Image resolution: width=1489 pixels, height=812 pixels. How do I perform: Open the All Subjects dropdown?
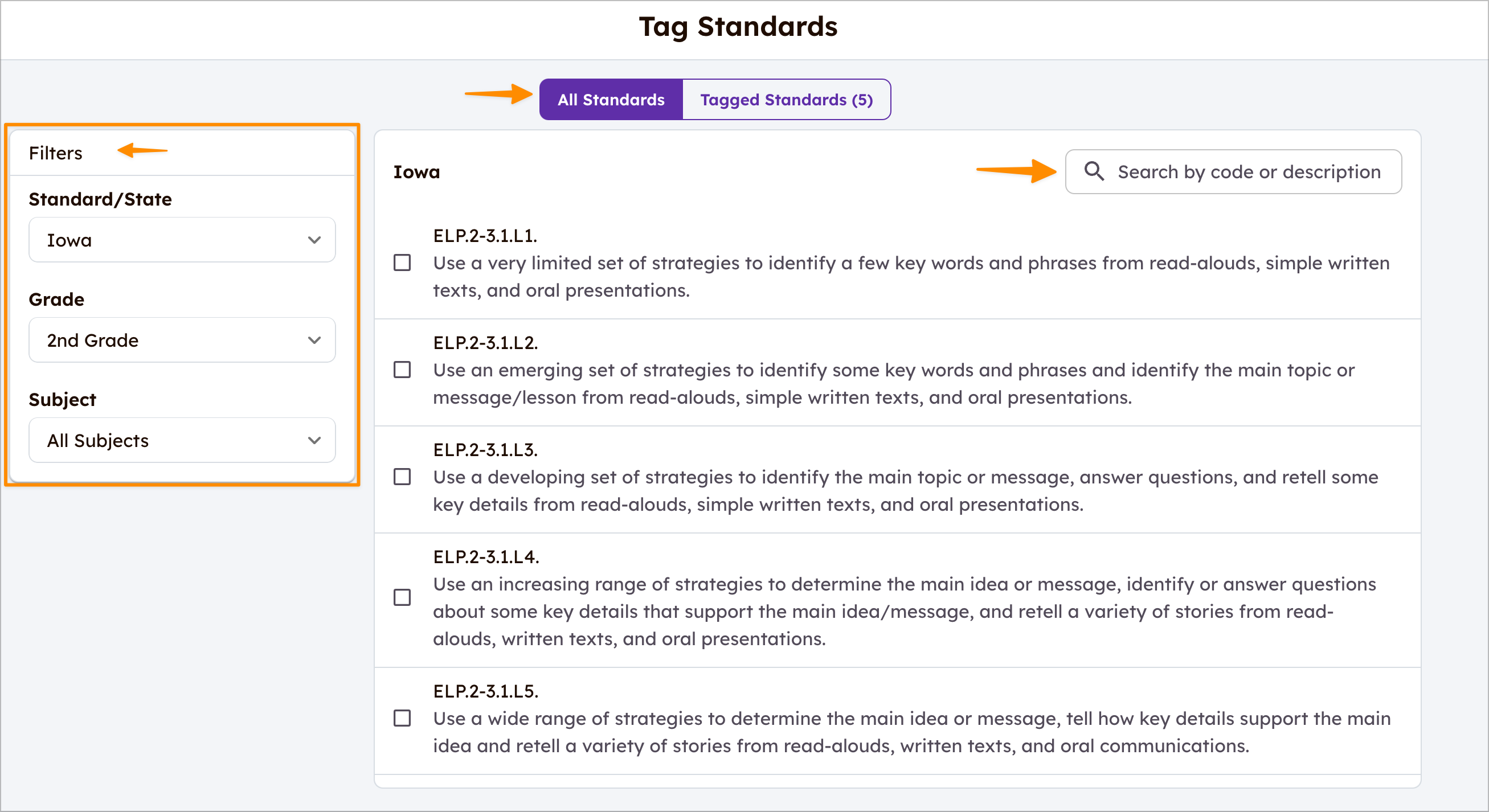(x=182, y=440)
